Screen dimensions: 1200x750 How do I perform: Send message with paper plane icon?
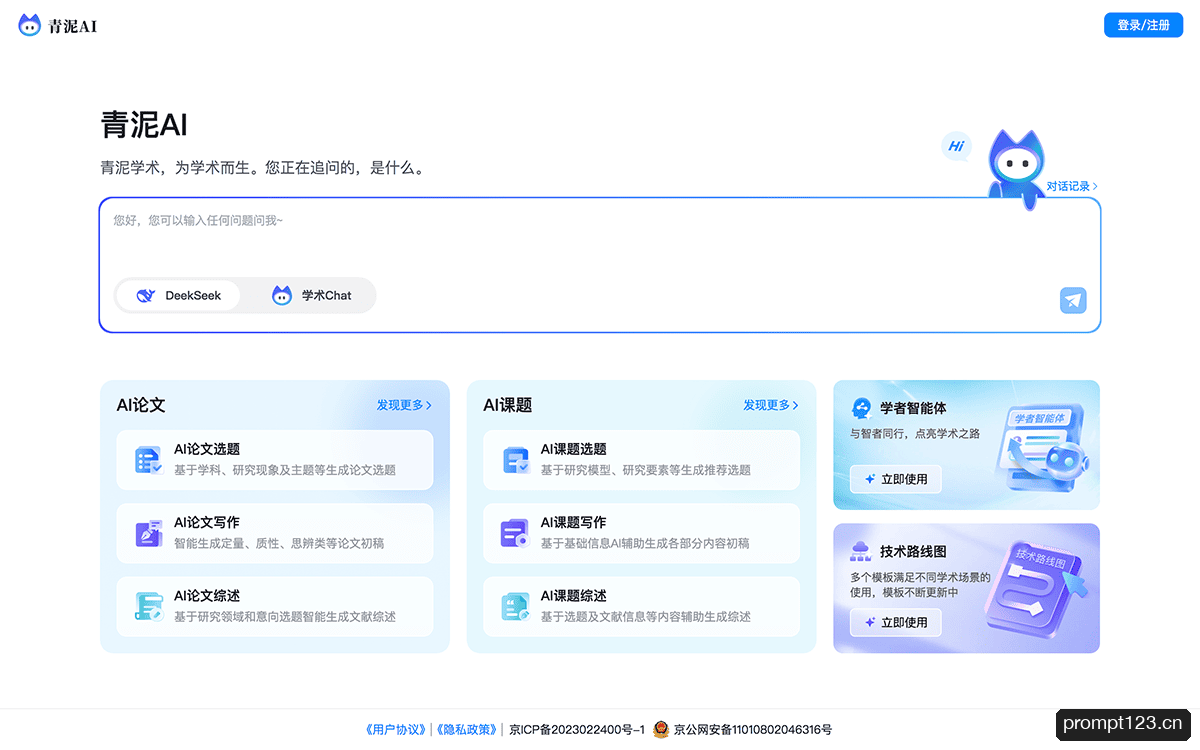(1073, 300)
